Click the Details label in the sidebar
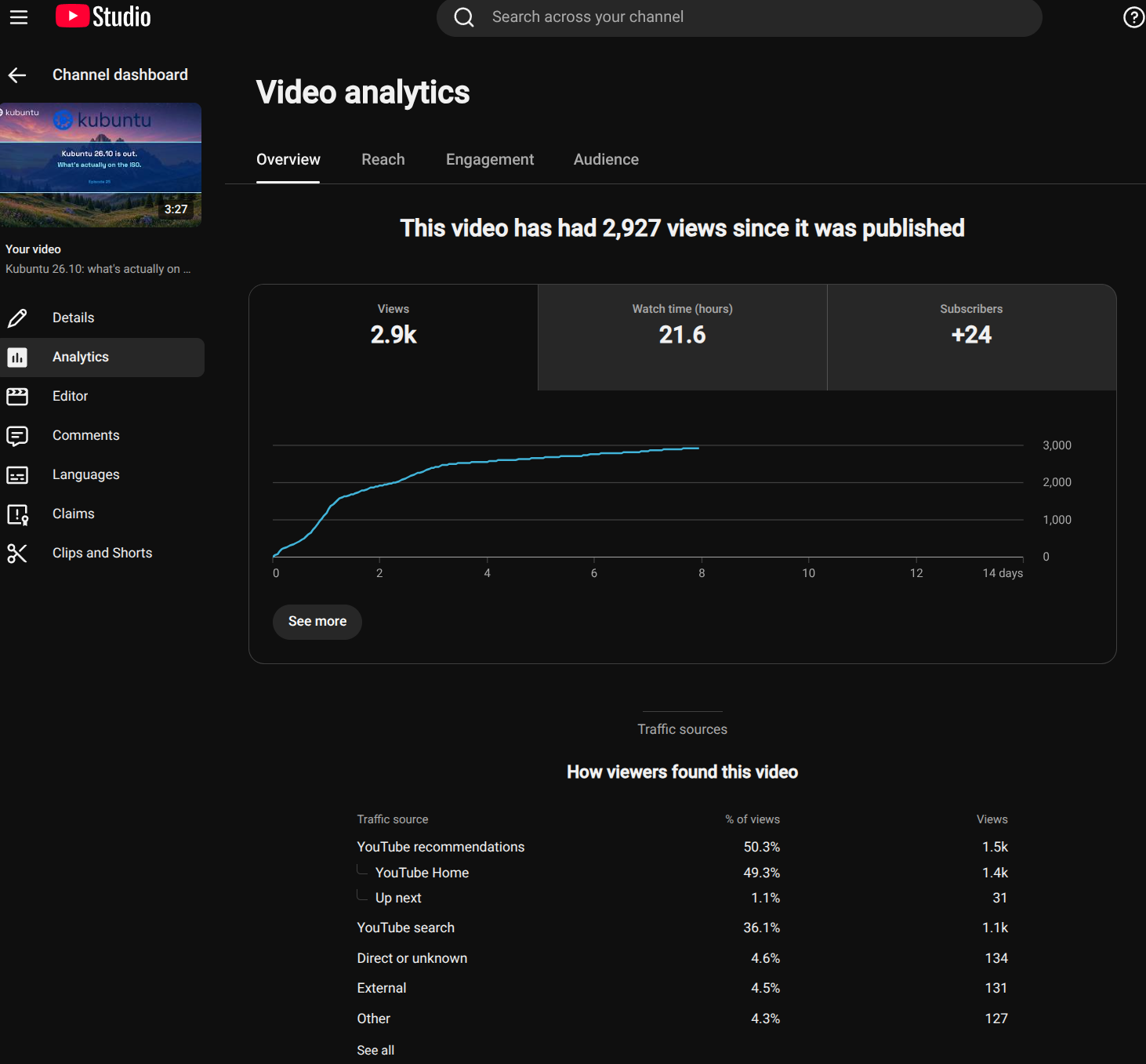1146x1064 pixels. coord(73,318)
